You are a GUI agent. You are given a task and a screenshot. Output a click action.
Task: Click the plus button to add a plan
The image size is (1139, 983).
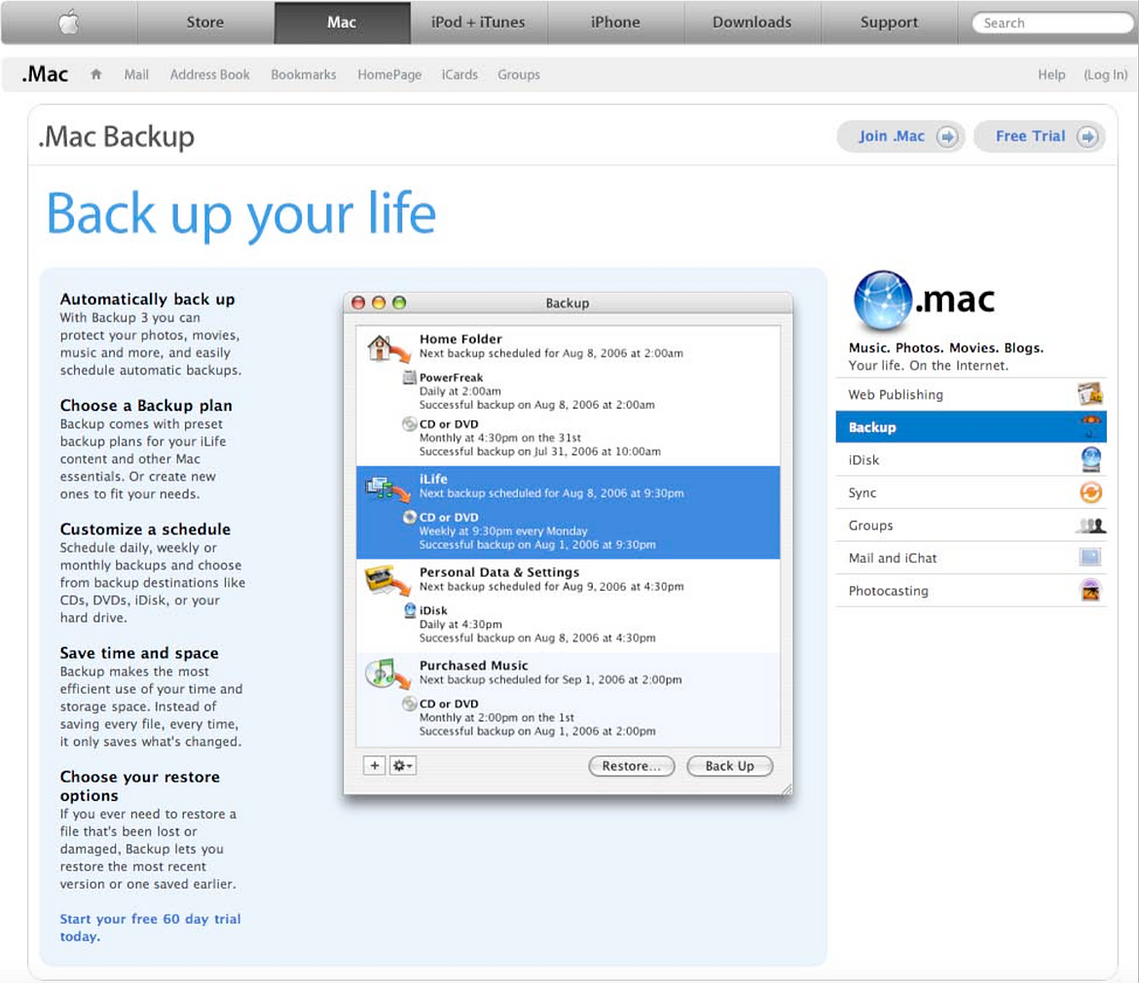point(374,766)
